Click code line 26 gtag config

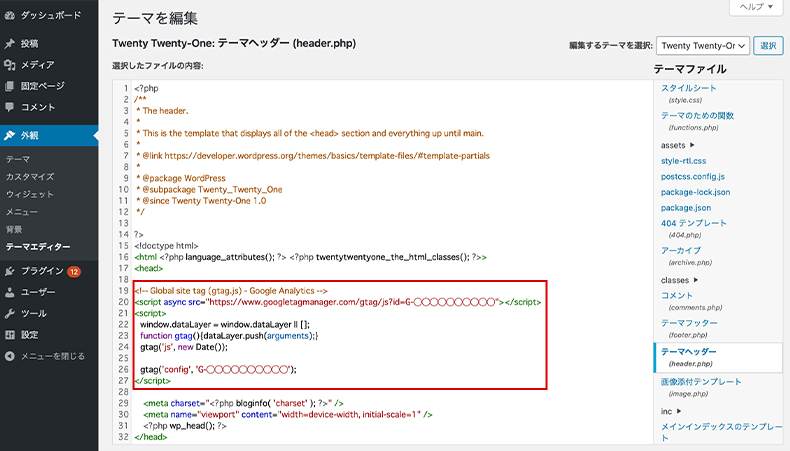[218, 370]
